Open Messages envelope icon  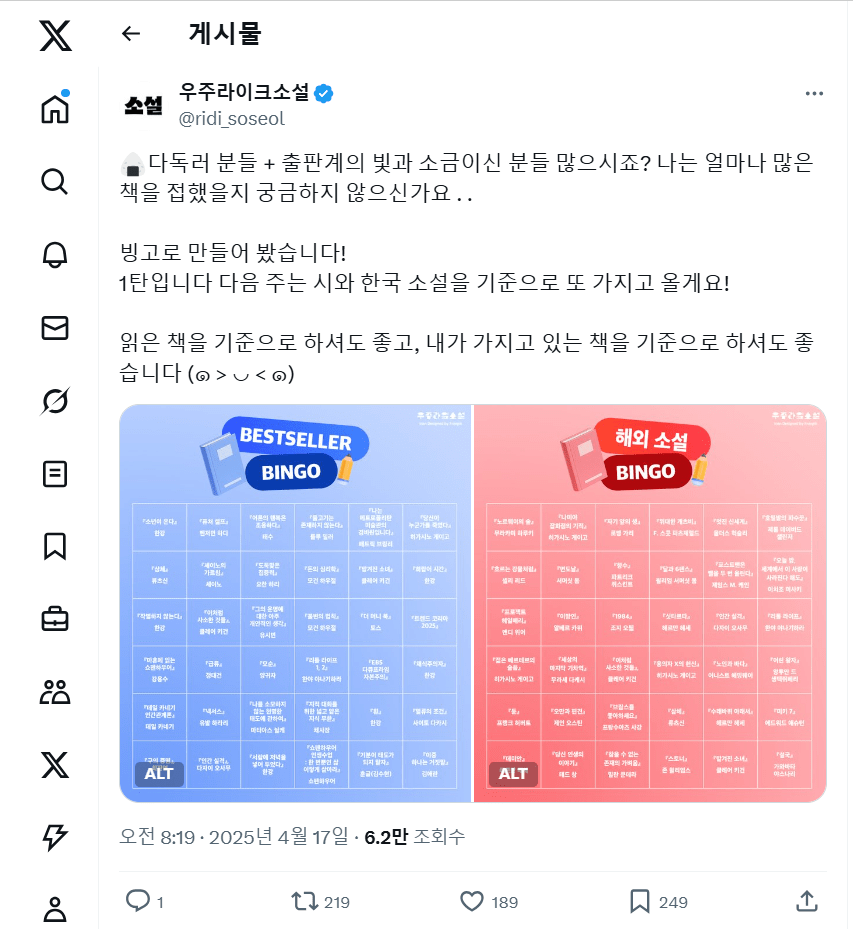(x=55, y=327)
